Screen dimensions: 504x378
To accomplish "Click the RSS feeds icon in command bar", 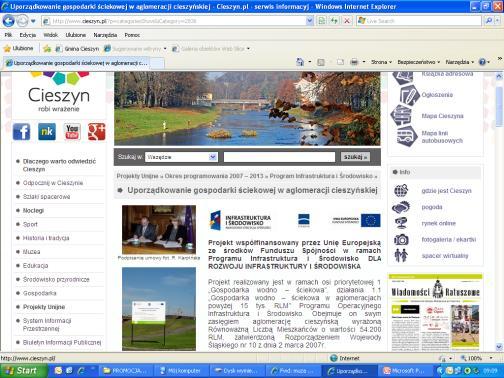I will (321, 62).
